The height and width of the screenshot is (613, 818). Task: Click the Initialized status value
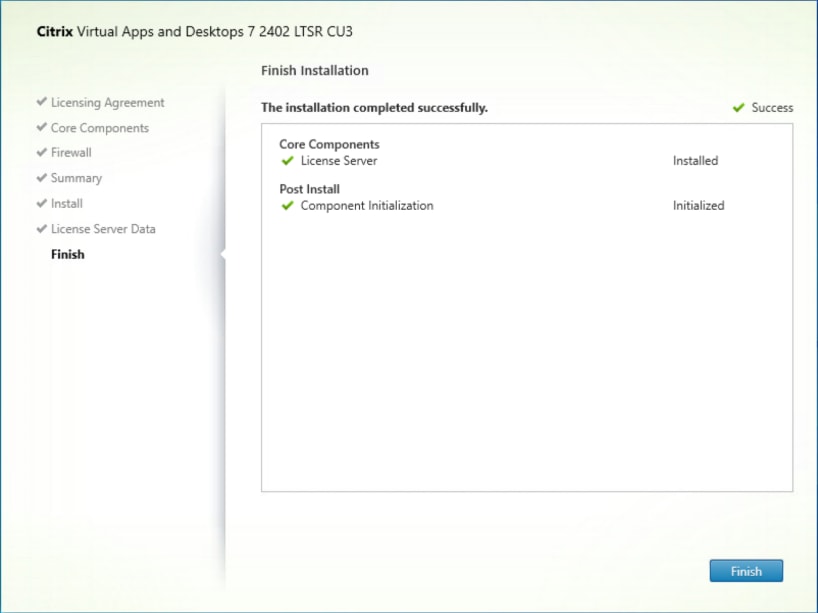point(699,206)
